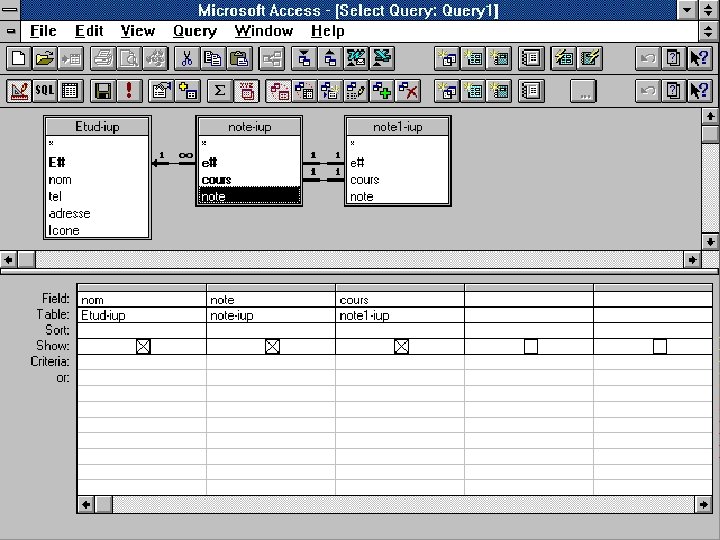Viewport: 720px width, 540px height.
Task: Toggle the Table Names XYZ icon
Action: coord(246,91)
